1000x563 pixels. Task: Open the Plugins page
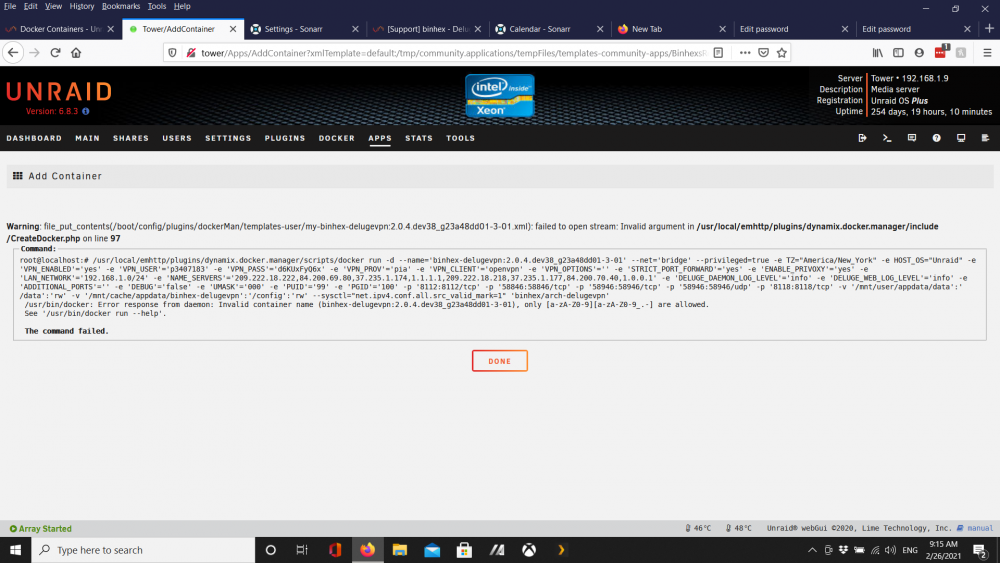click(285, 138)
